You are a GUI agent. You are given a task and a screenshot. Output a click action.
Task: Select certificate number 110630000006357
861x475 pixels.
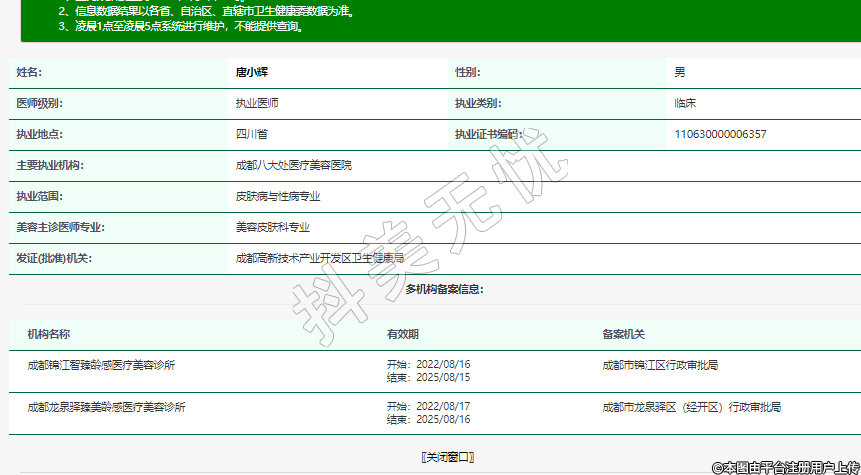pos(720,134)
